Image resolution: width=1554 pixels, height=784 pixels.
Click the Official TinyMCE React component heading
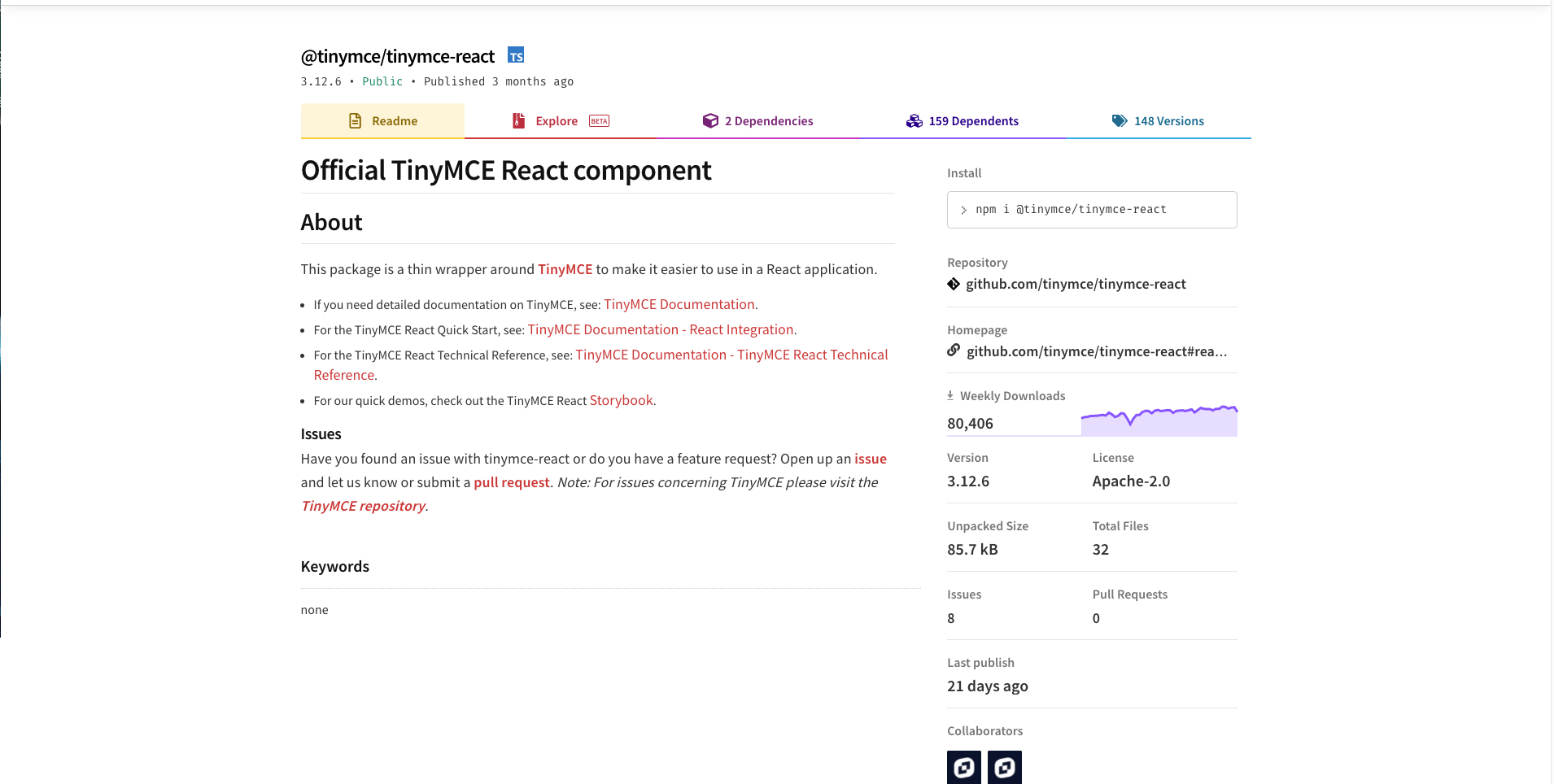[x=506, y=171]
